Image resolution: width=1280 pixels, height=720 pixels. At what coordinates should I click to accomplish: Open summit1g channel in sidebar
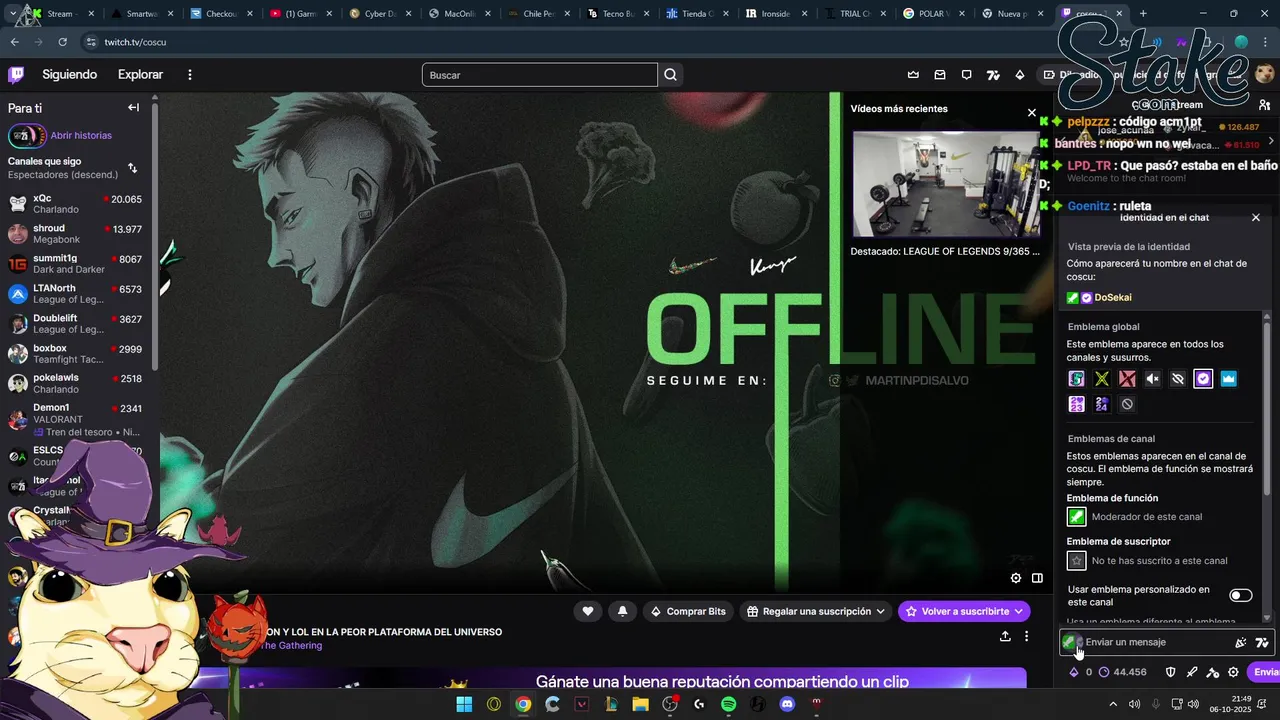tap(75, 264)
